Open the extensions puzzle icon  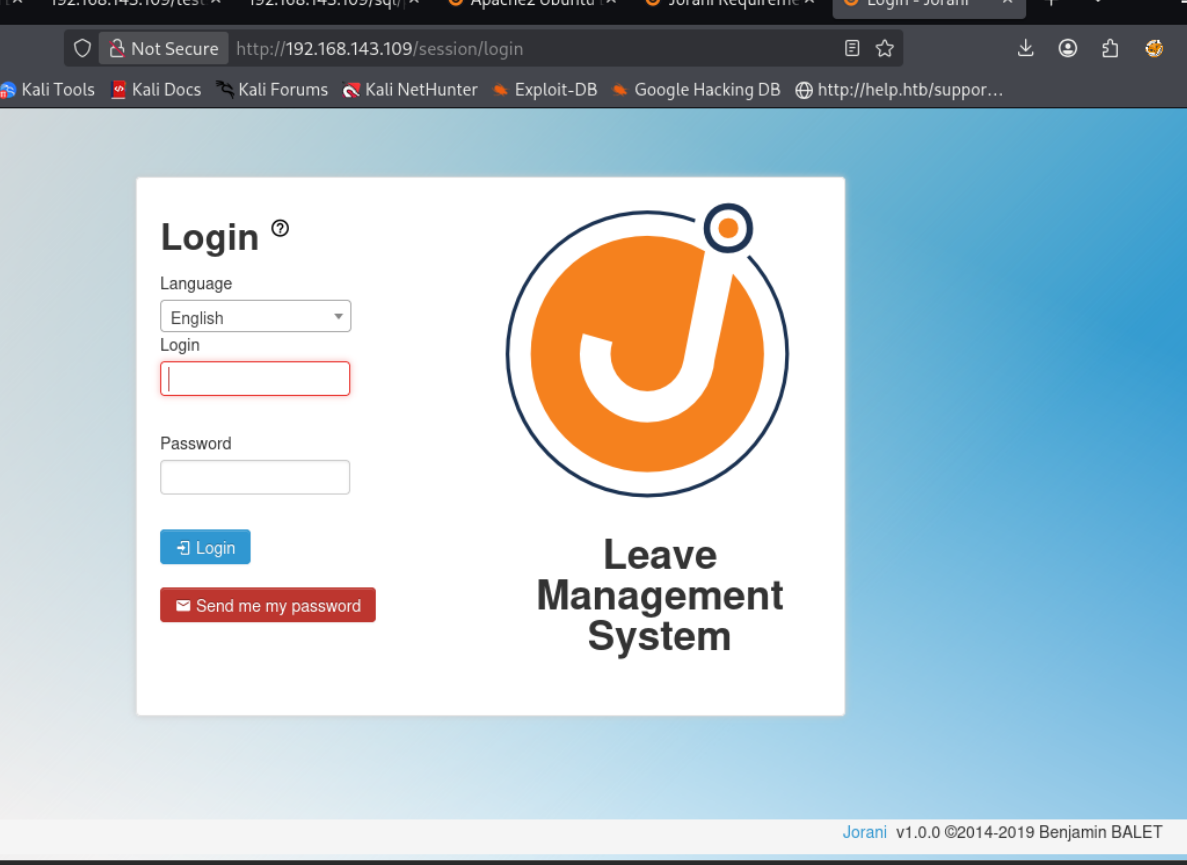1110,48
